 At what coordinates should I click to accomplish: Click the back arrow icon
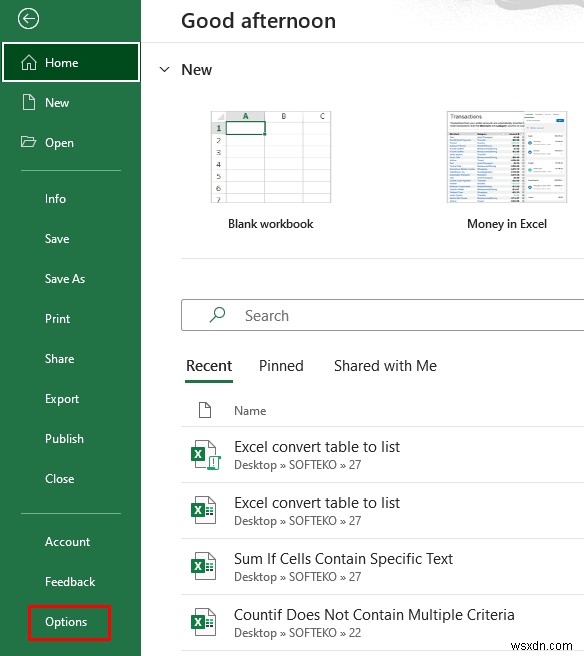coord(28,19)
